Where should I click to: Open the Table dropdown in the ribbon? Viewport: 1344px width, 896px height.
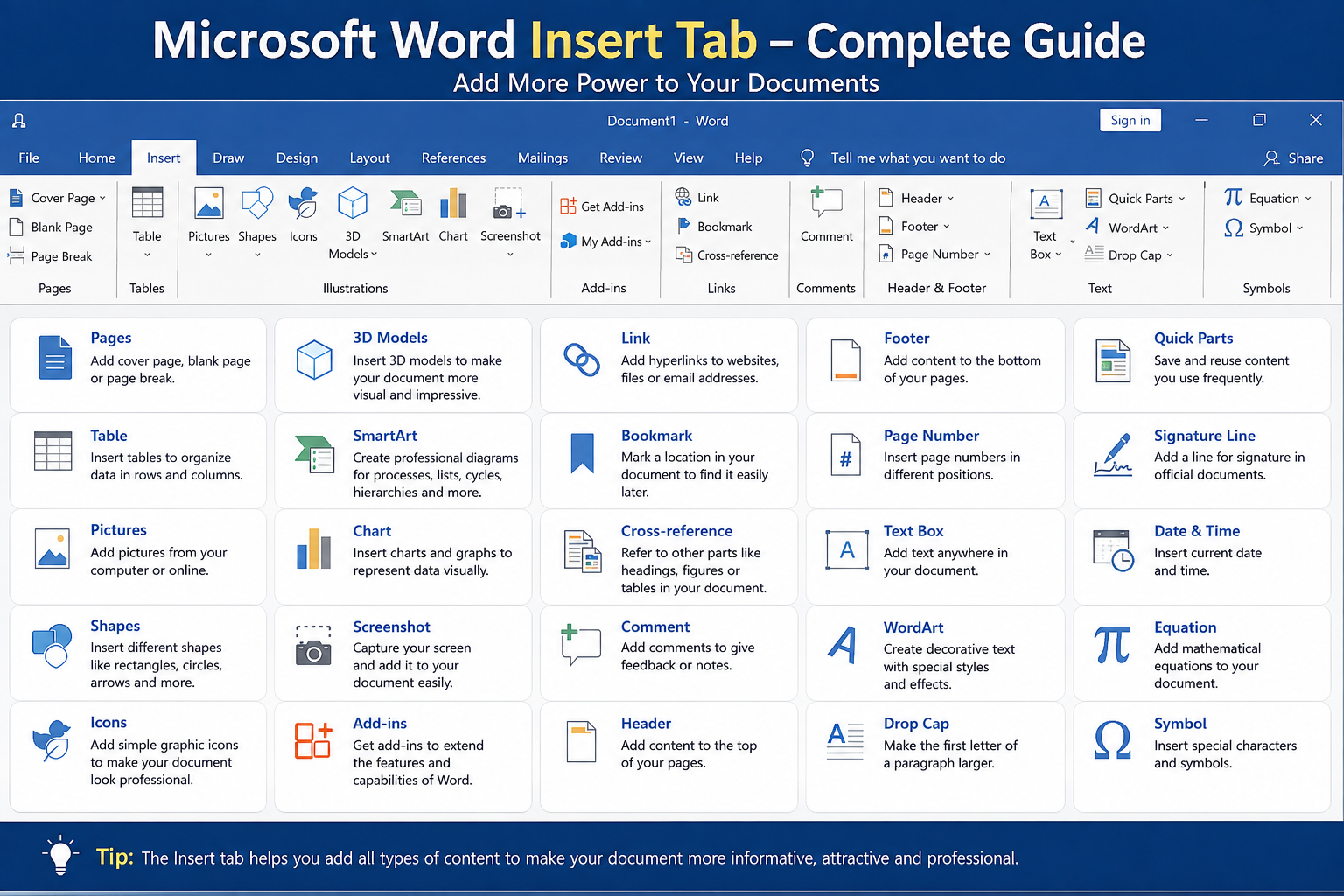(x=147, y=255)
